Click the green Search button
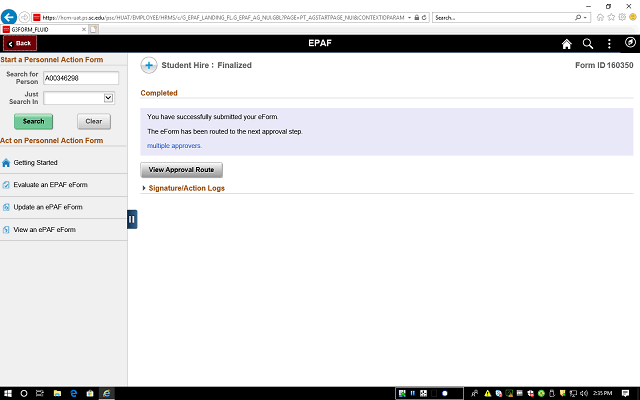The image size is (640, 400). 33,121
